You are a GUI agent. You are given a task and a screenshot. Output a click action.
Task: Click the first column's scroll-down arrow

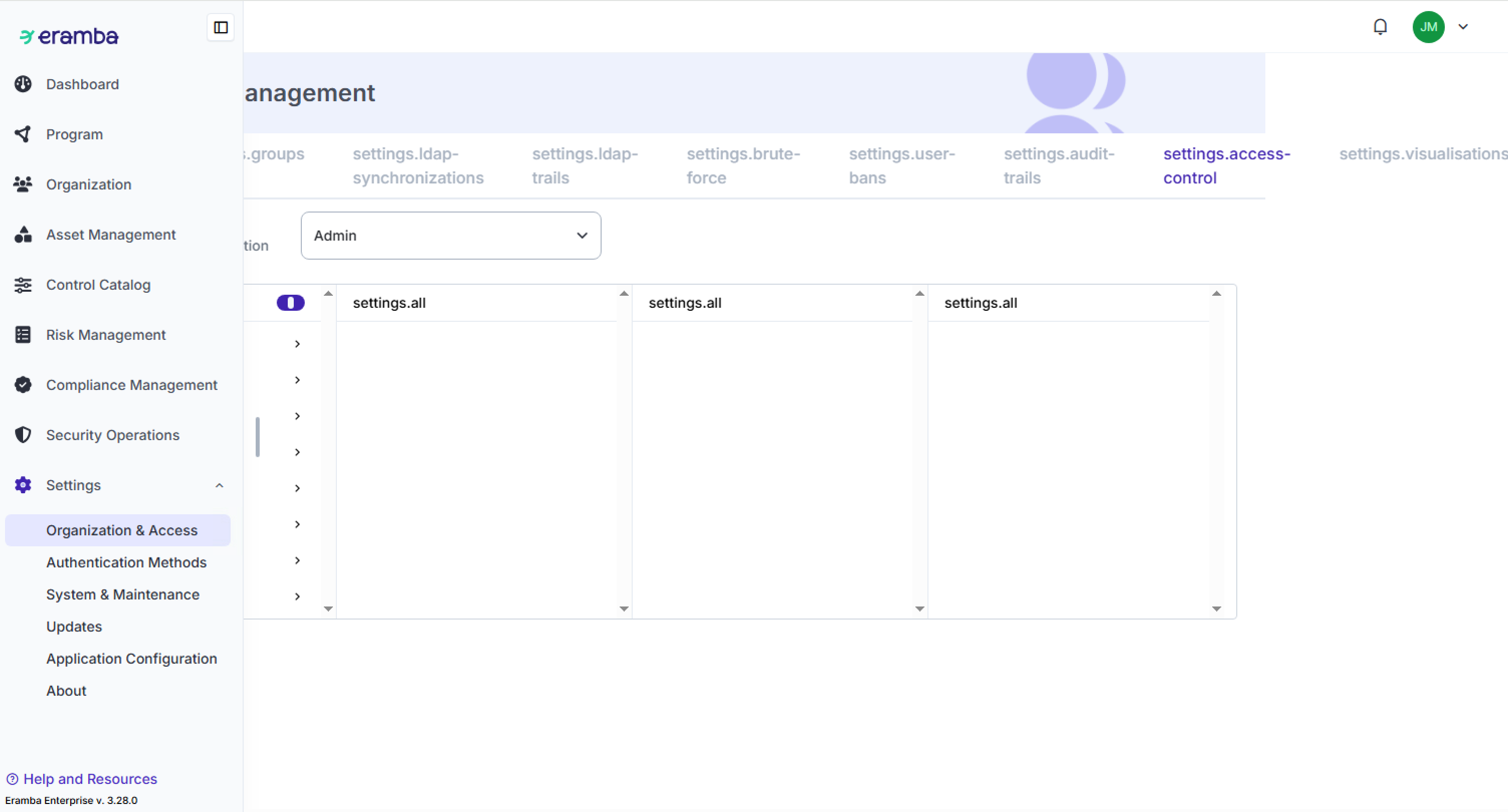(328, 609)
